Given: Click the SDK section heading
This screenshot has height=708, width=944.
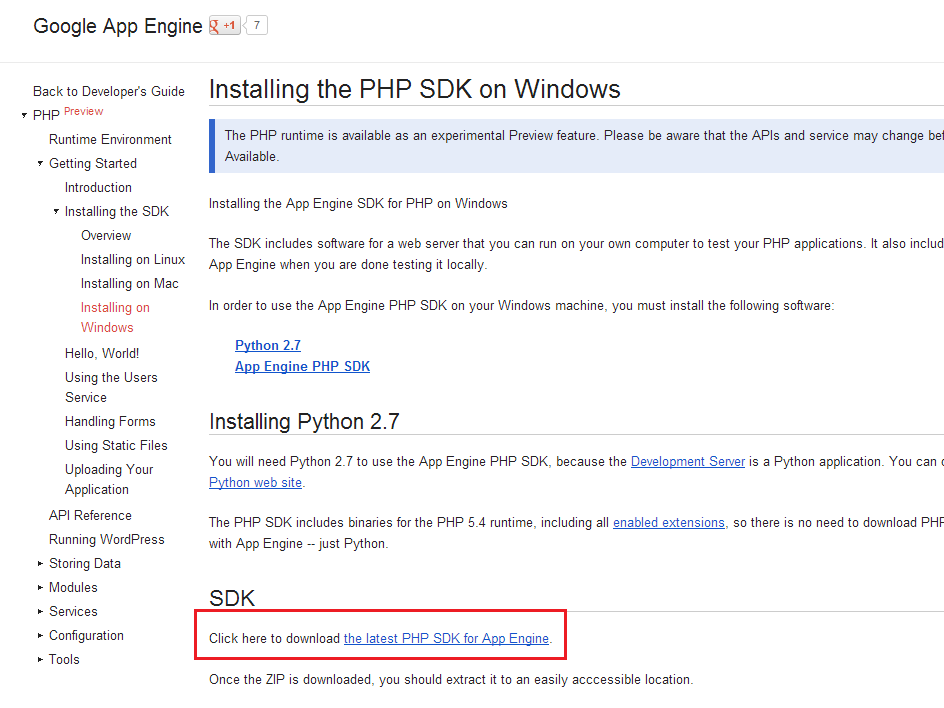Looking at the screenshot, I should coord(232,598).
